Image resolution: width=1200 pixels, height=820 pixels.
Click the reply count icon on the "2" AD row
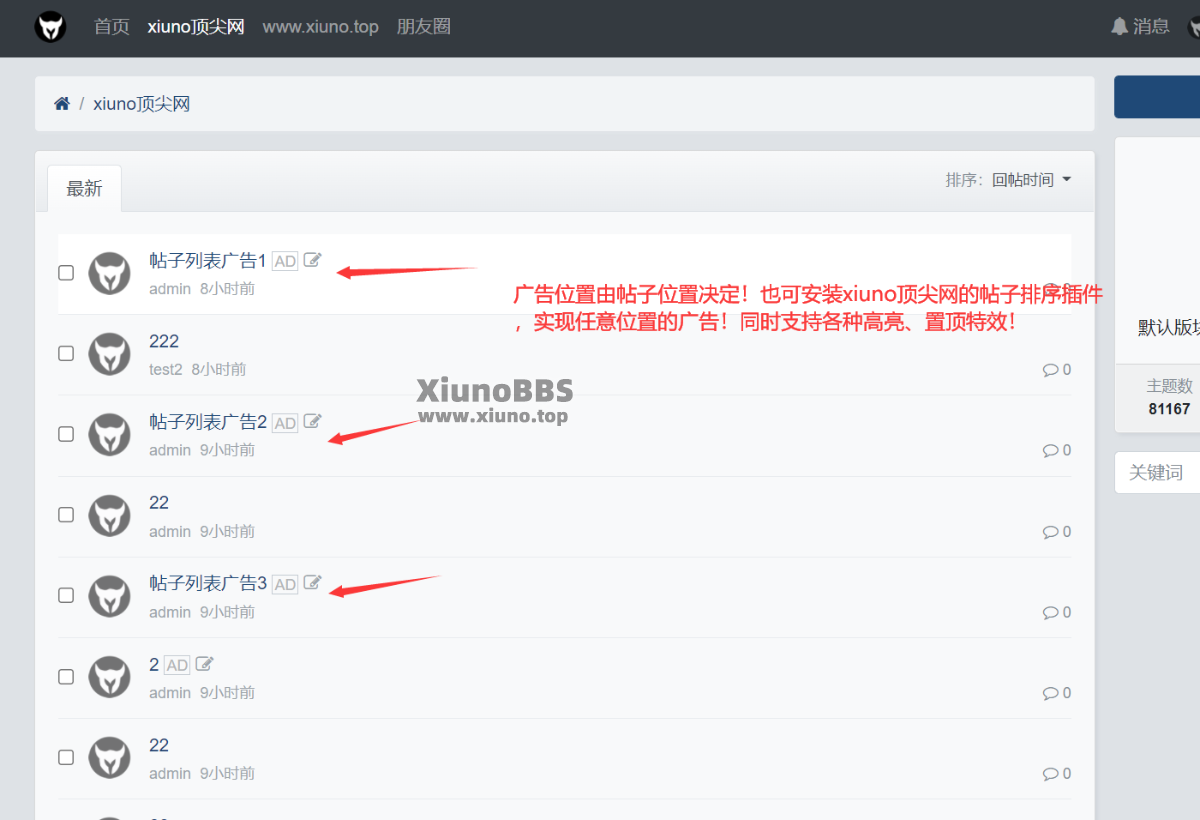point(1051,693)
